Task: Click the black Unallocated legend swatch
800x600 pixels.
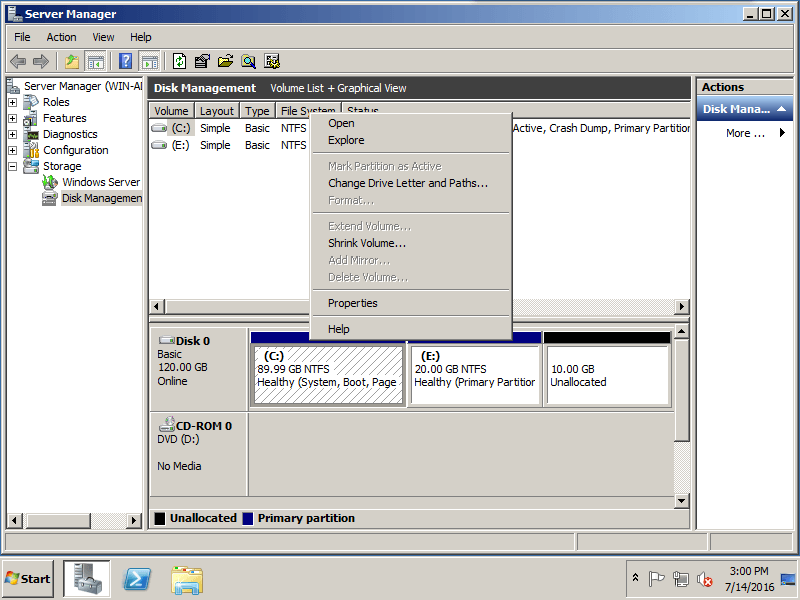Action: point(160,518)
